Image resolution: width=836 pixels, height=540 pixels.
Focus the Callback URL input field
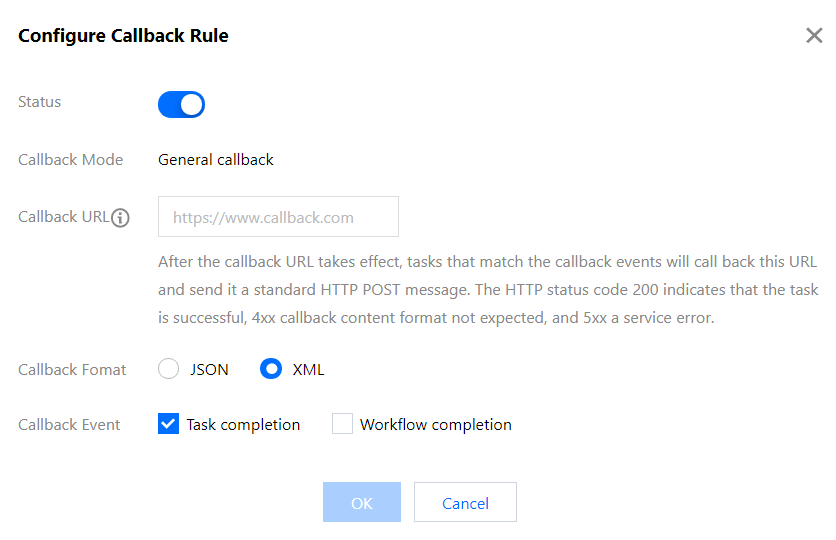tap(278, 216)
